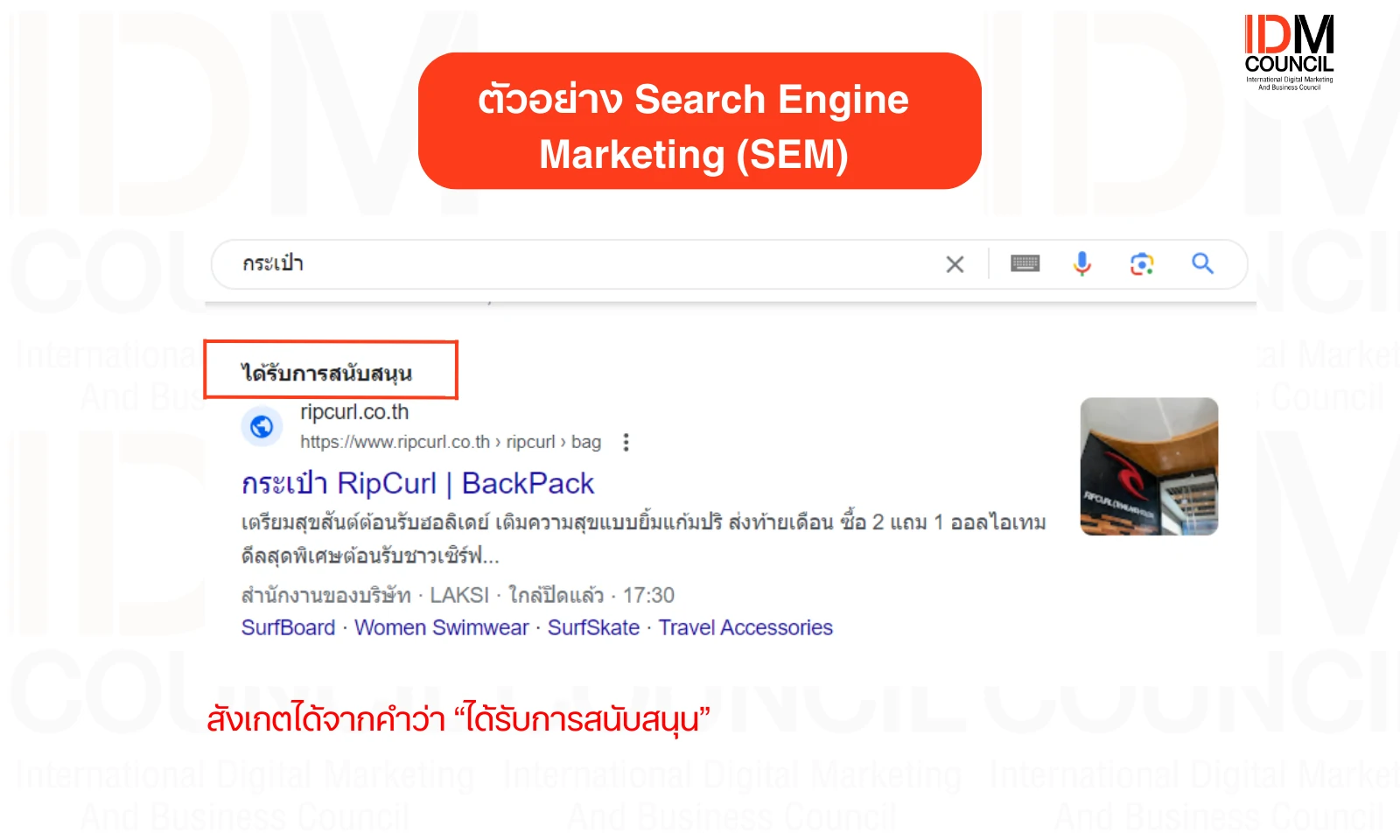Open the Travel Accessories sitelink
The width and height of the screenshot is (1400, 840).
[745, 627]
